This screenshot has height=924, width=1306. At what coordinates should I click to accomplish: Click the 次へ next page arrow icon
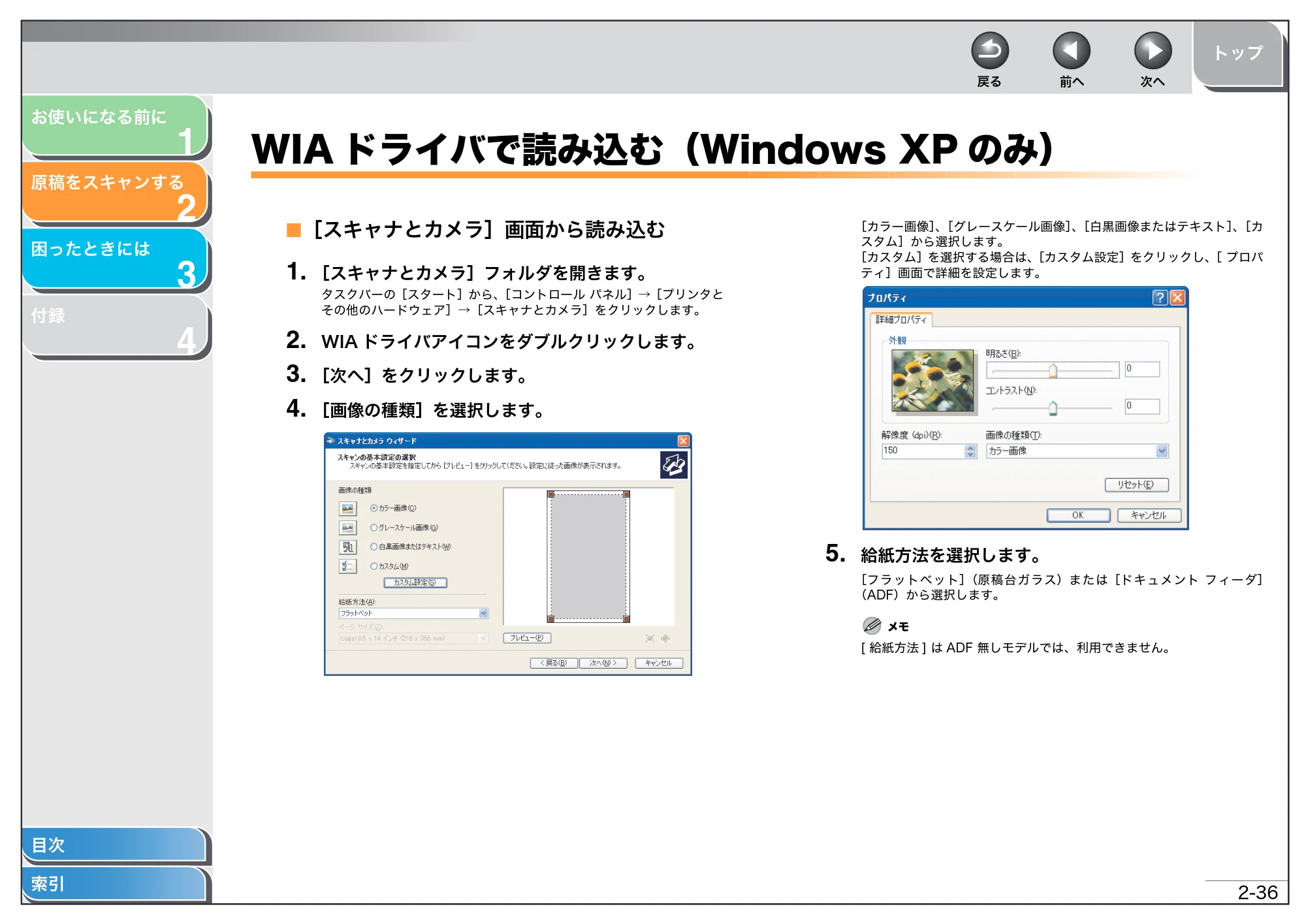[x=1153, y=50]
